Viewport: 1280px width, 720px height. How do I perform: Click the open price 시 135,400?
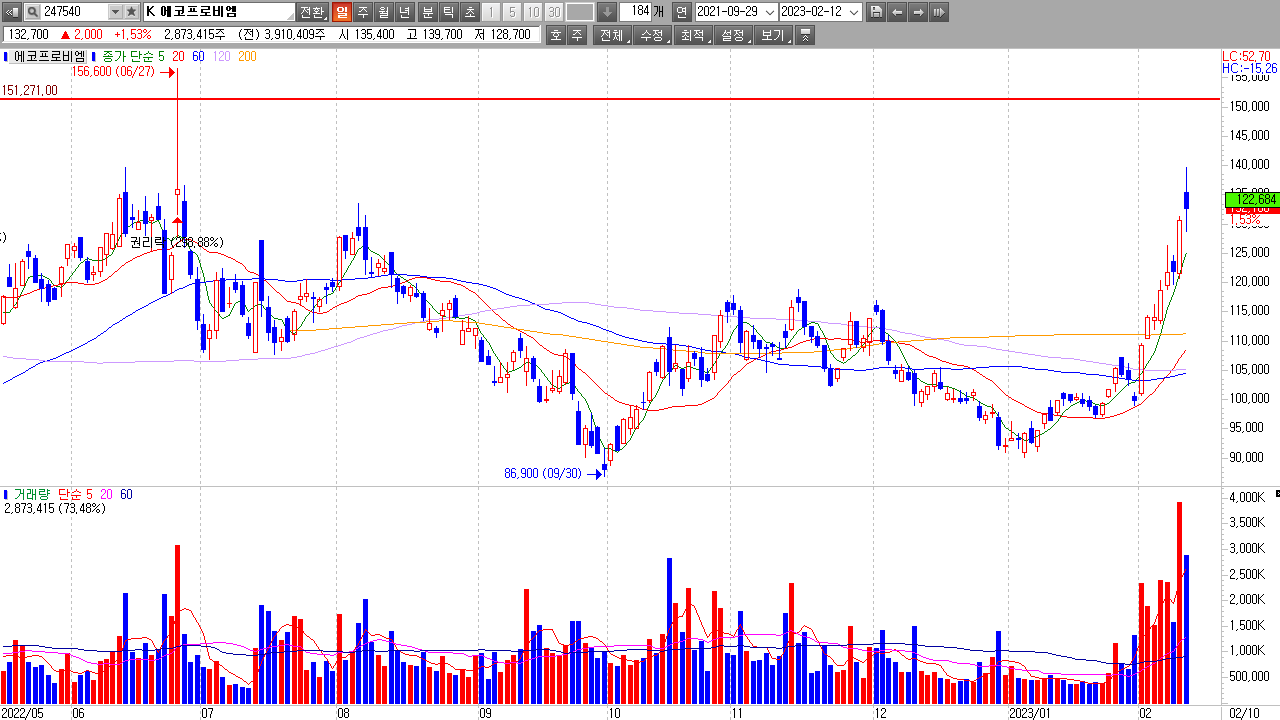[366, 35]
